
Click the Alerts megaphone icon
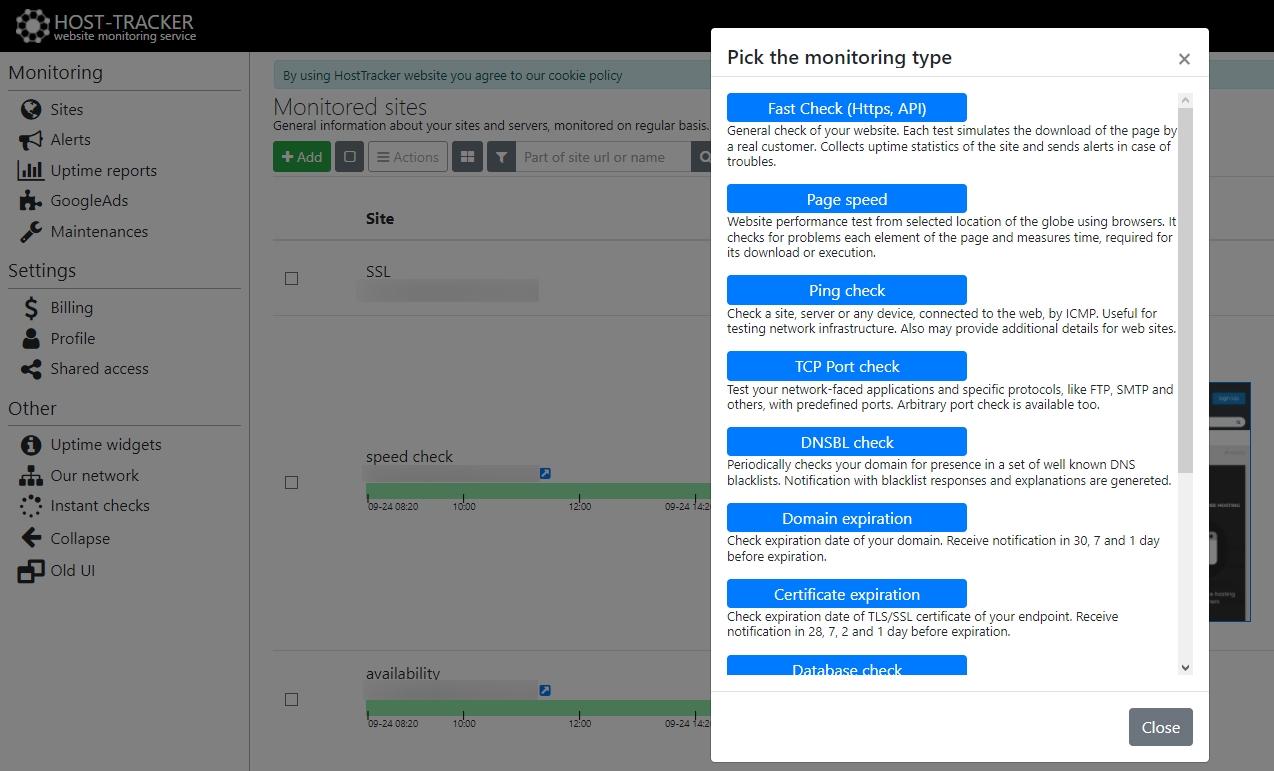(x=31, y=140)
